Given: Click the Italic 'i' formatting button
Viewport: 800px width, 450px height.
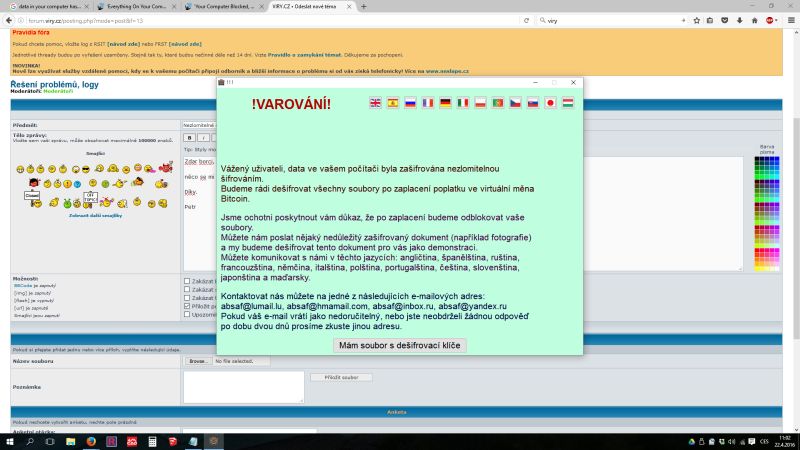Looking at the screenshot, I should [x=203, y=138].
